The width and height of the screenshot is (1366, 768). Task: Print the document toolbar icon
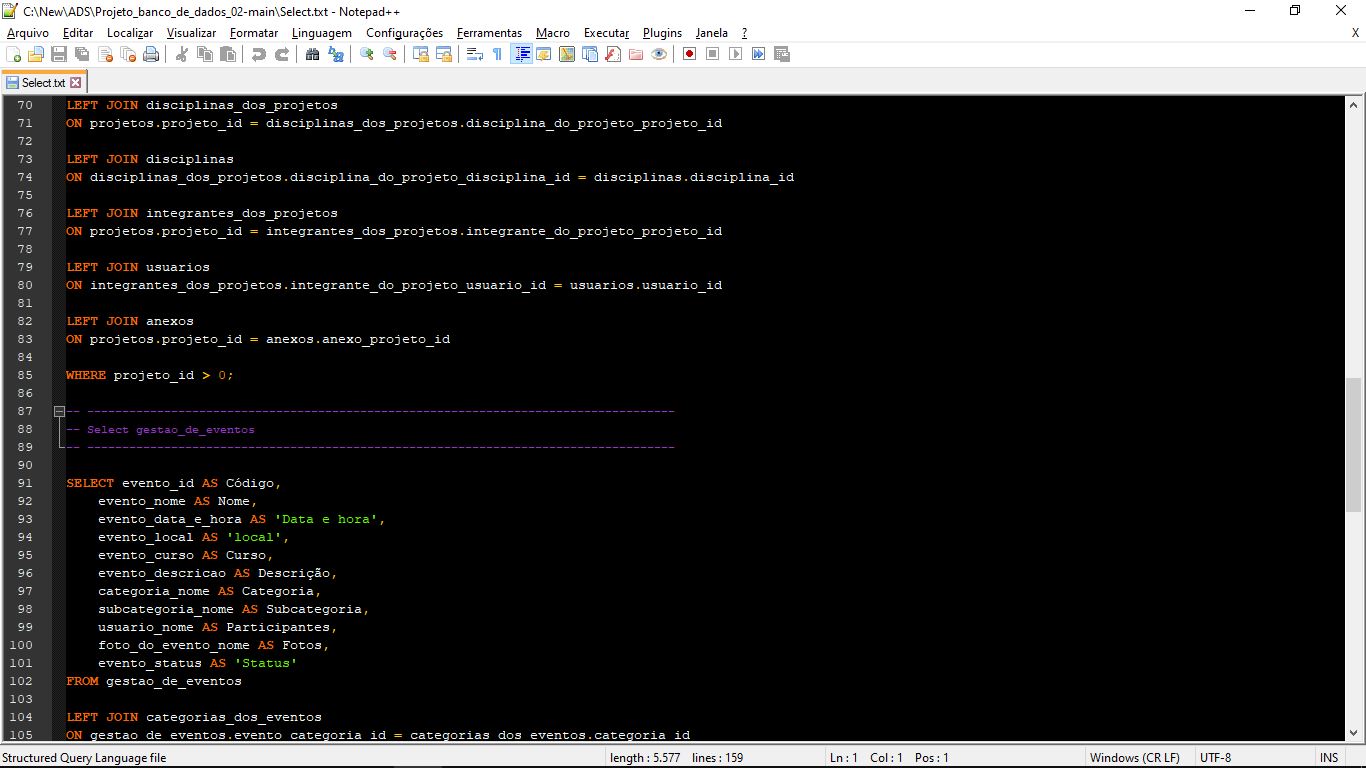[x=151, y=54]
